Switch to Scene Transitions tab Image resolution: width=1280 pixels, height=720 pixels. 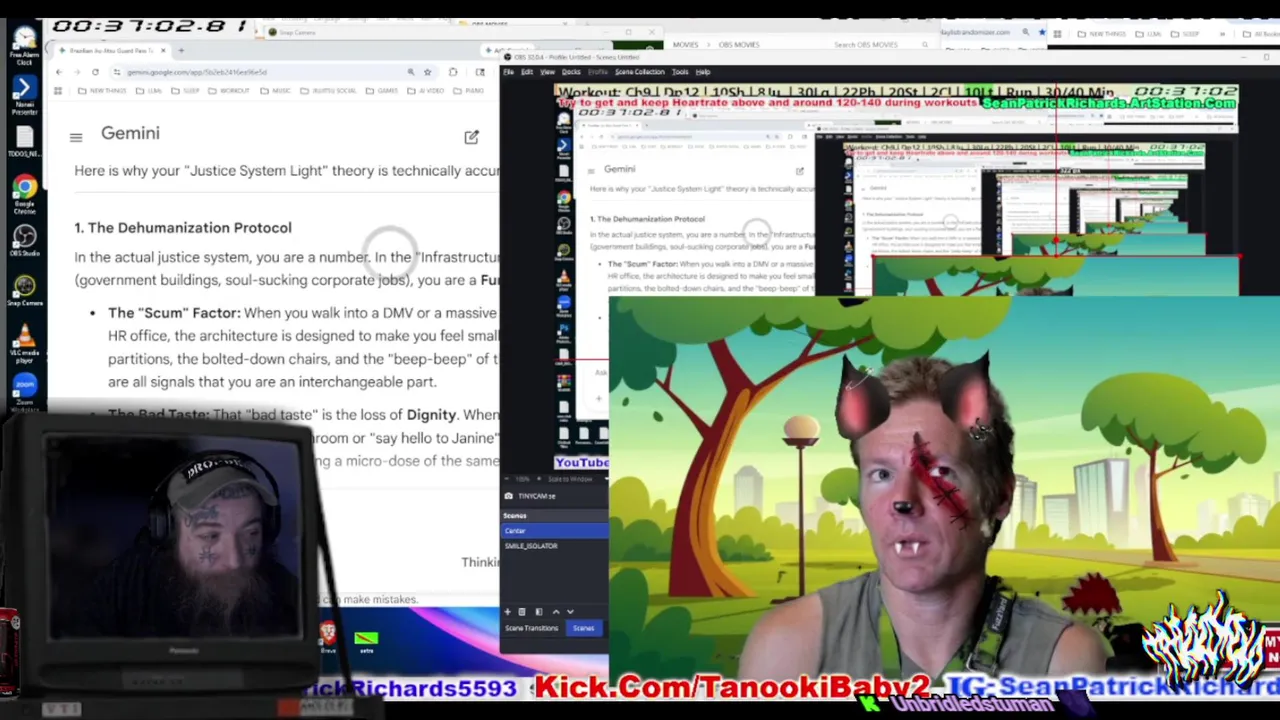coord(531,628)
